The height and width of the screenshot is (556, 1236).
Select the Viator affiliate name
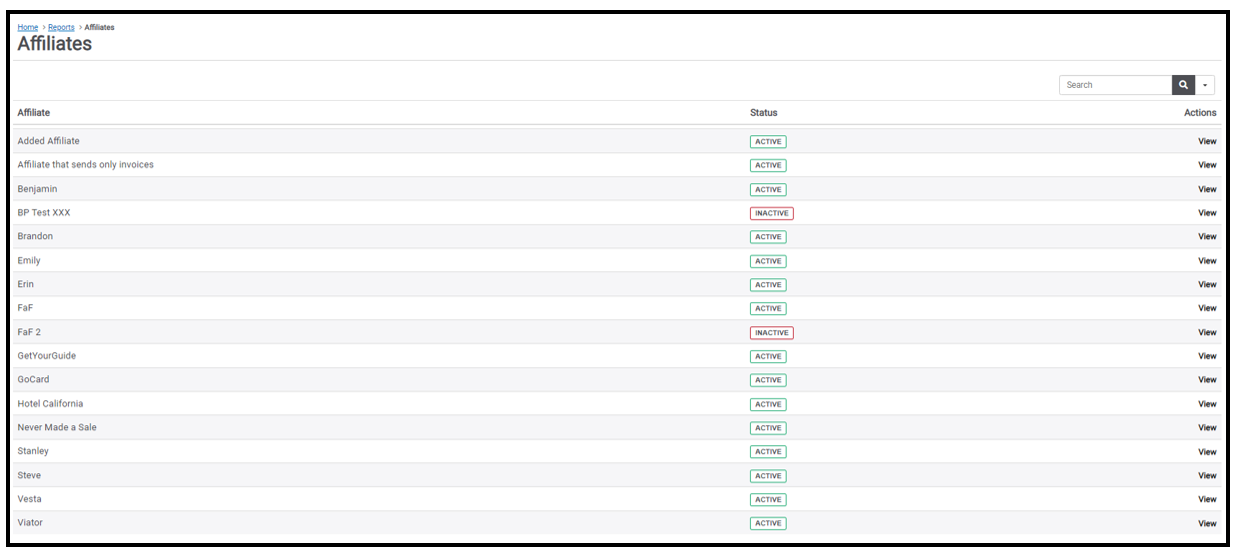pos(31,523)
